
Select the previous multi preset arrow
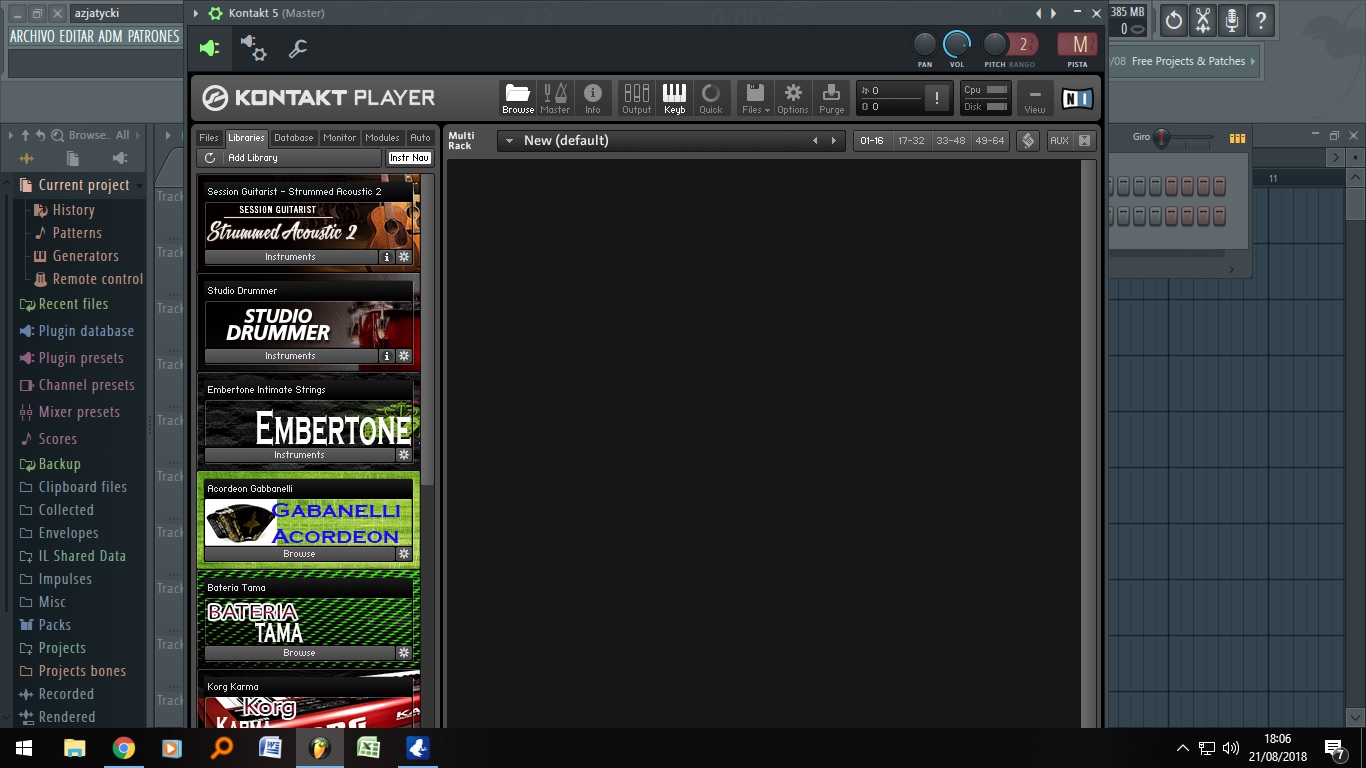pos(816,141)
